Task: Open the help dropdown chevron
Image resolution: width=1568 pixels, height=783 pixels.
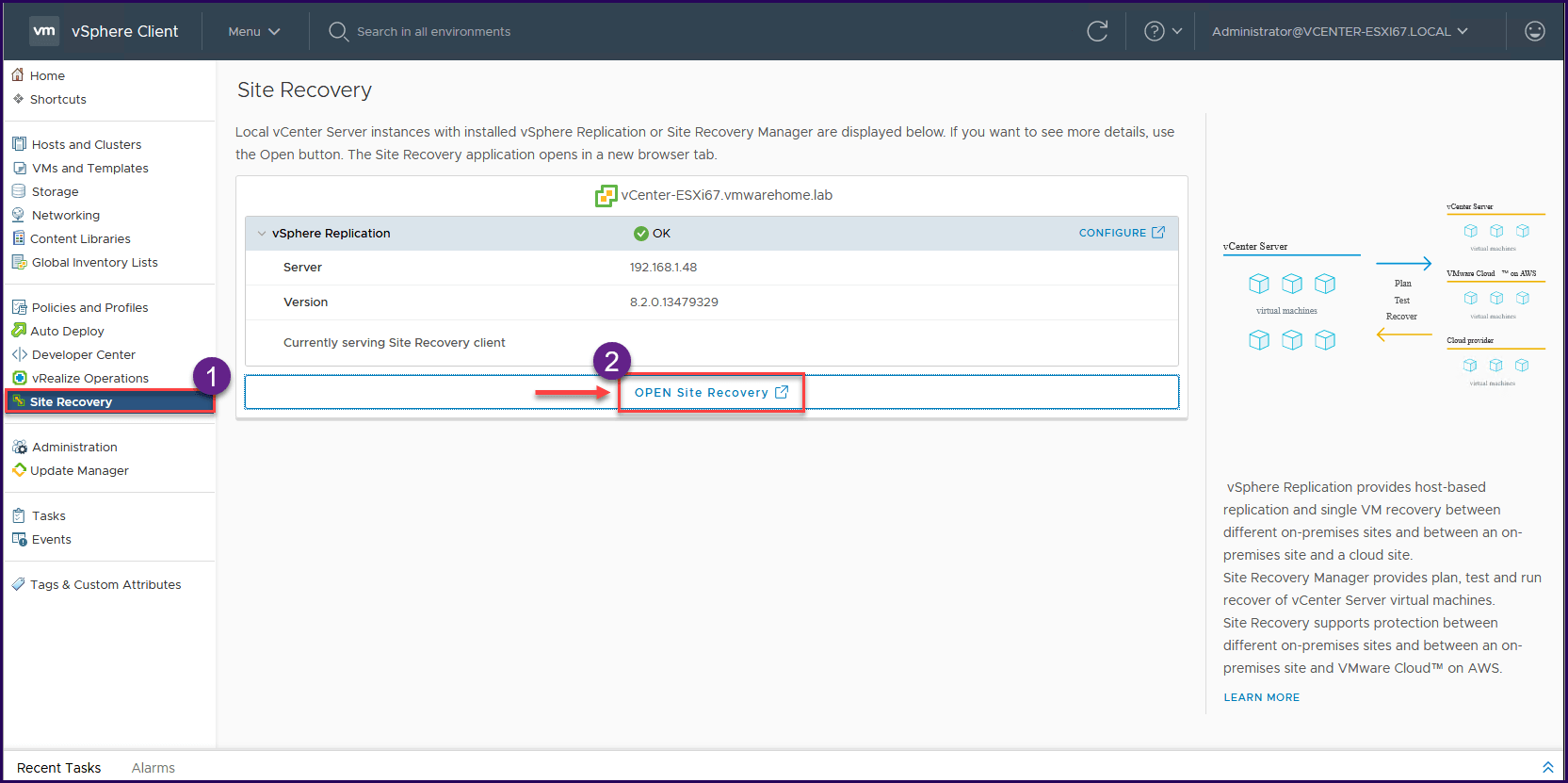Action: click(1176, 31)
